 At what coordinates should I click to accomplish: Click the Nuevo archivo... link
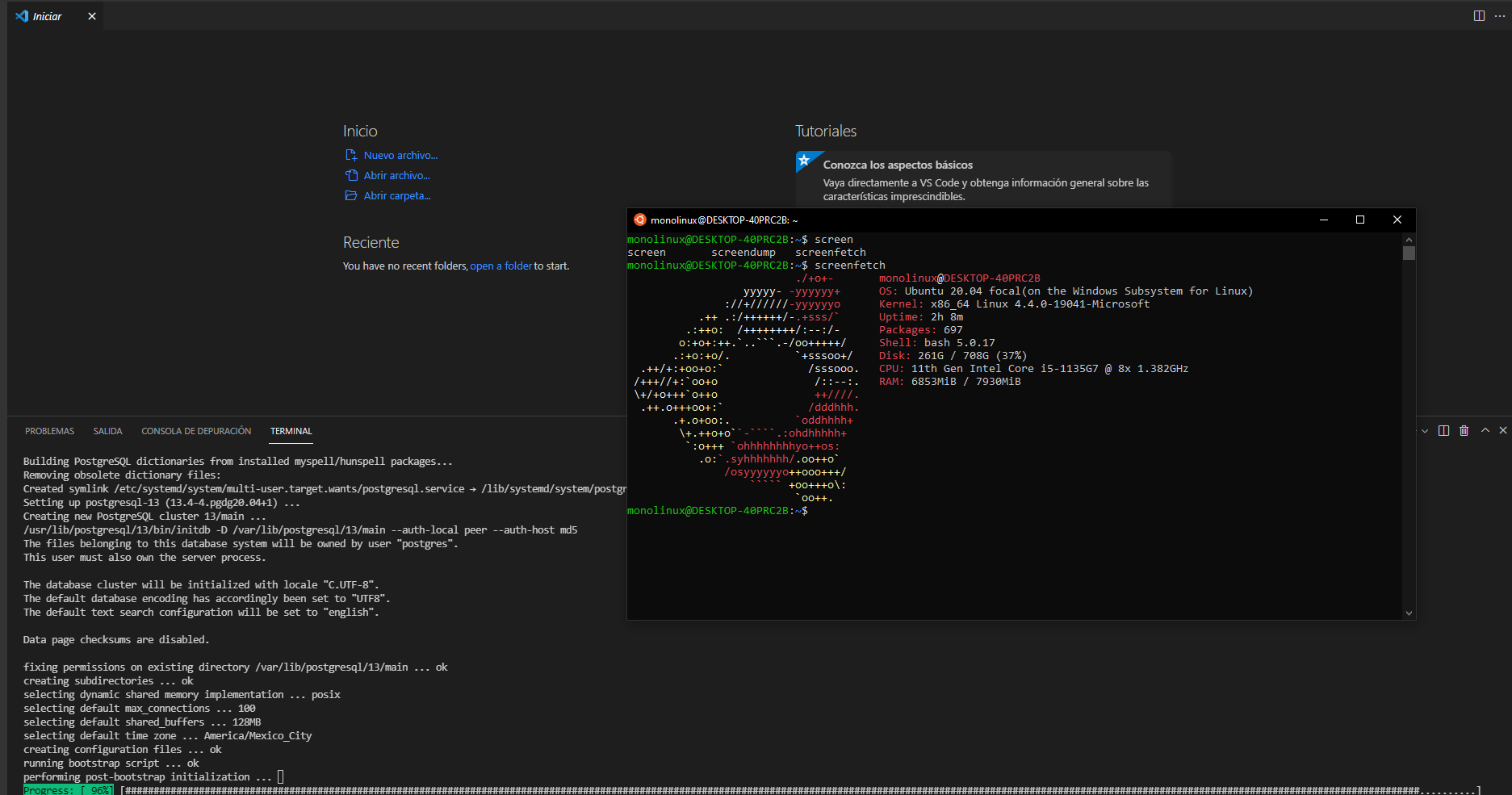(x=400, y=156)
